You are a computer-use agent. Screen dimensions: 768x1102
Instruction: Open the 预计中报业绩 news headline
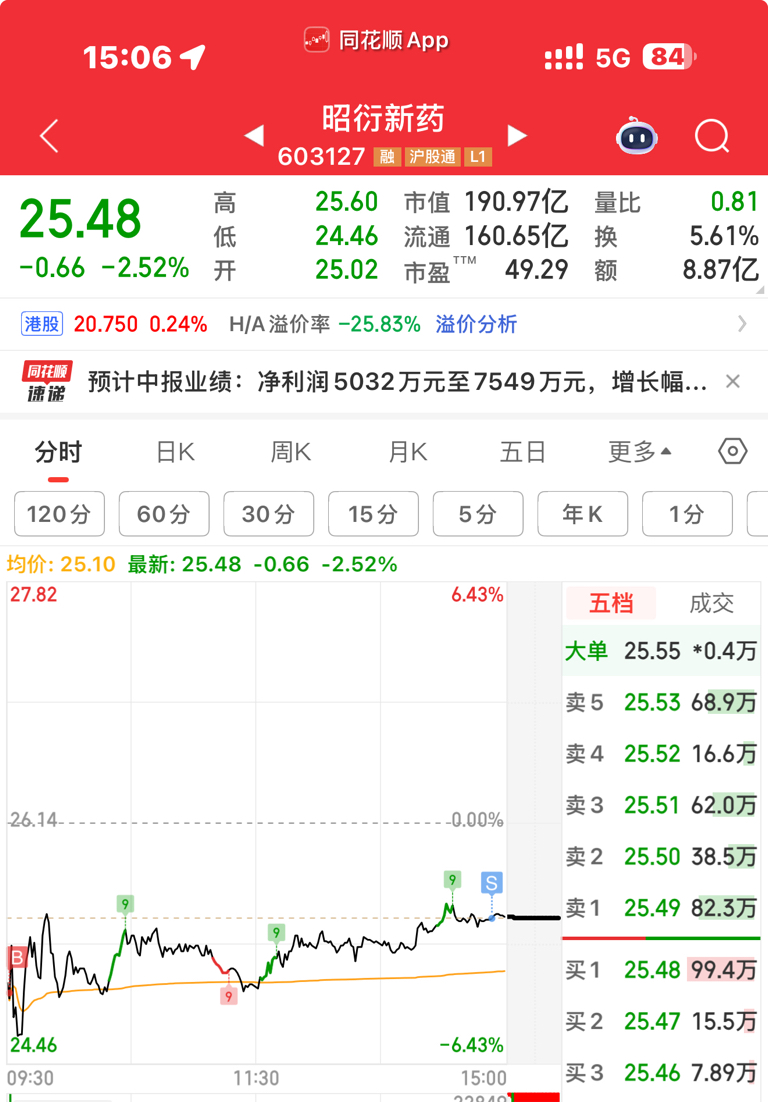pos(398,382)
